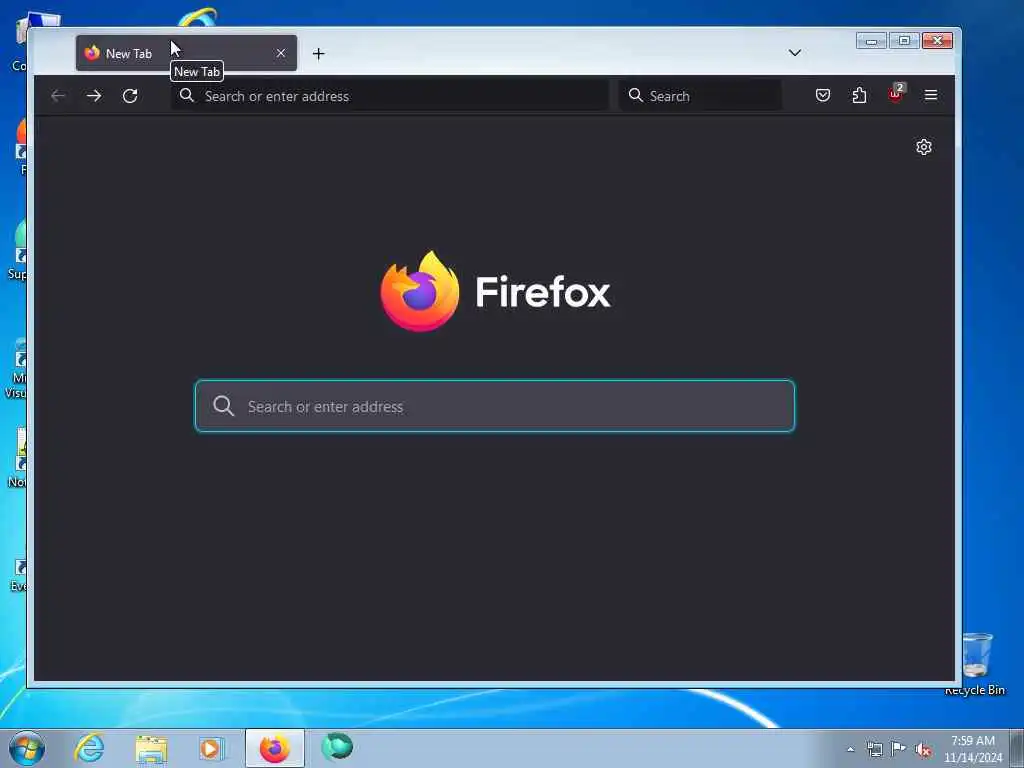Image resolution: width=1024 pixels, height=768 pixels.
Task: Click the center Search or enter address field
Action: 495,406
